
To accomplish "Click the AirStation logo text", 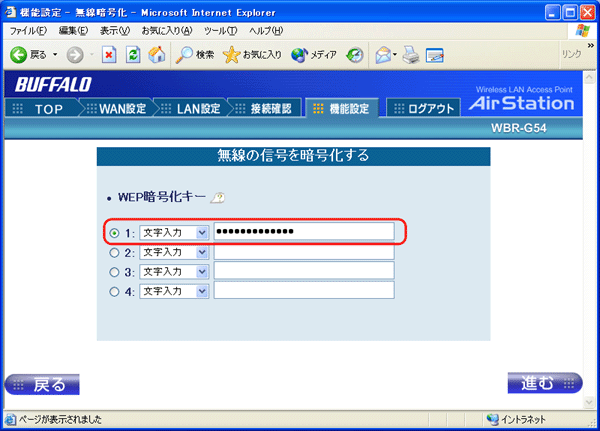I will click(522, 103).
